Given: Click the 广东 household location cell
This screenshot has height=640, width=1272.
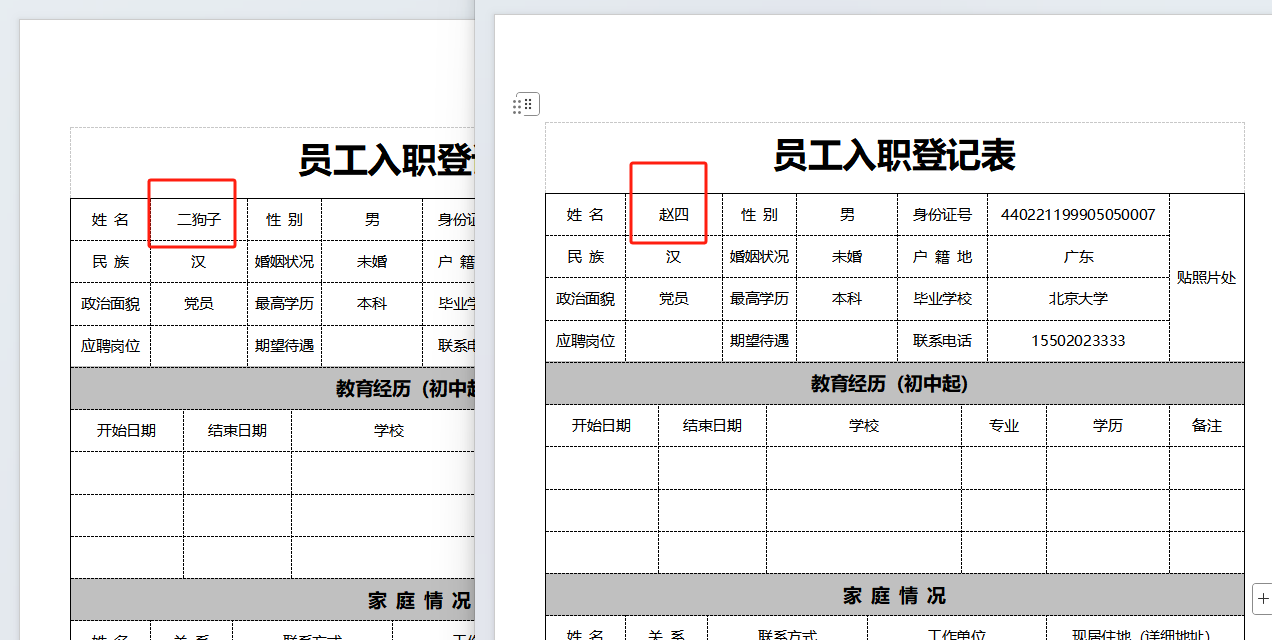Looking at the screenshot, I should (1078, 257).
